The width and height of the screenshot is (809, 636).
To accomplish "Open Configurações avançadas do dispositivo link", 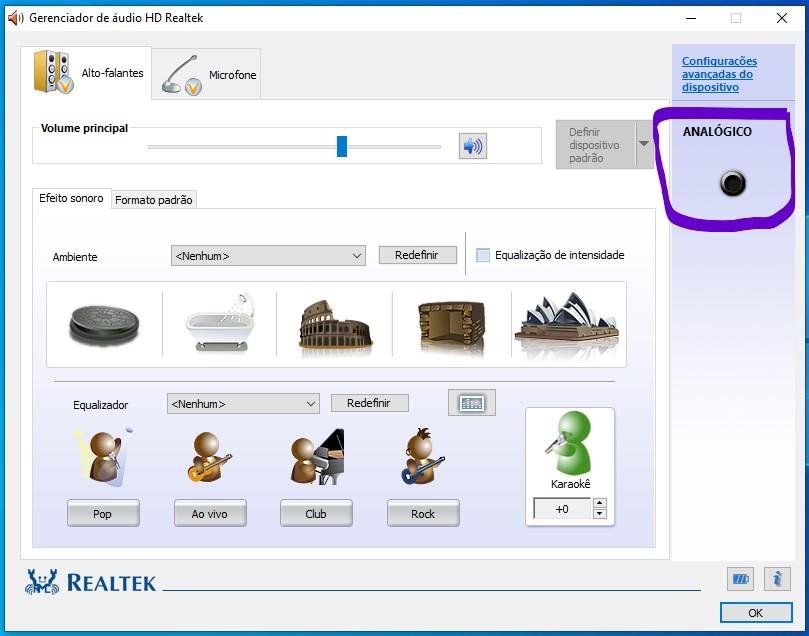I will point(719,74).
